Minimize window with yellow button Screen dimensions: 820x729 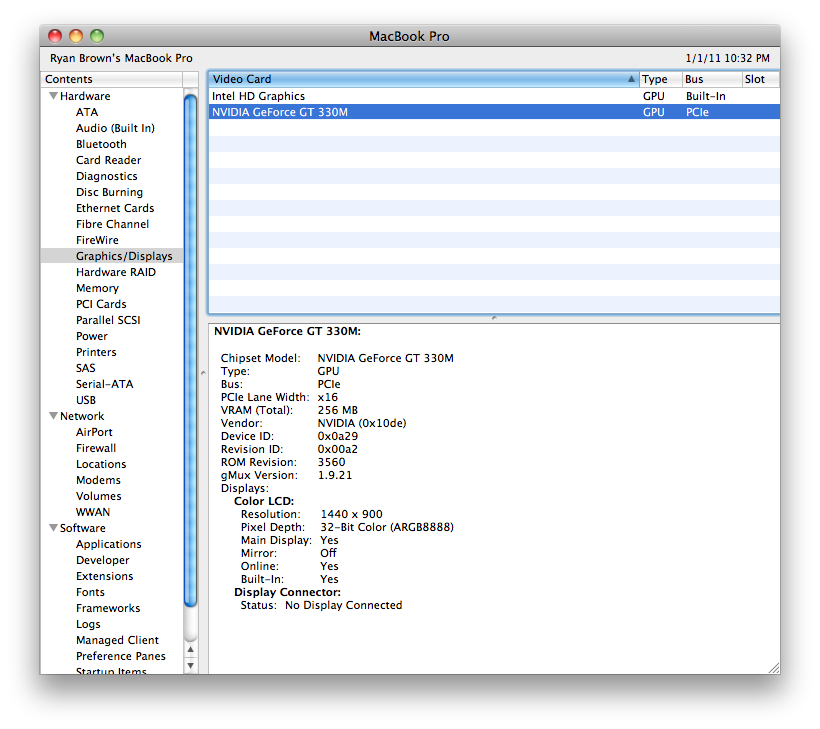tap(76, 36)
